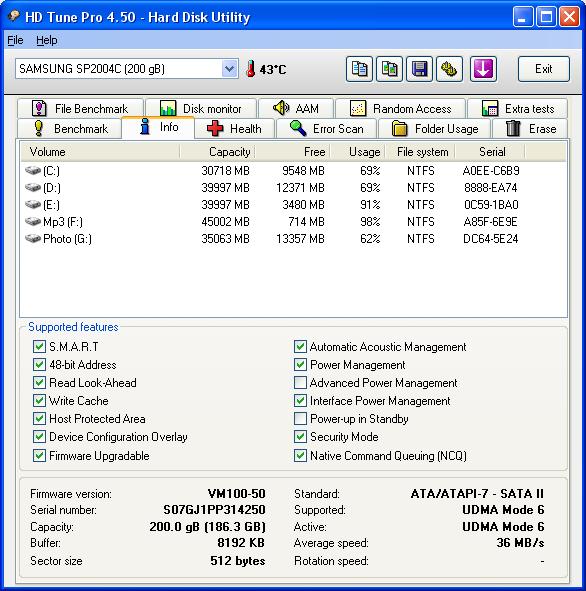
Task: Click the HD Tune title bar app icon
Action: pyautogui.click(x=14, y=16)
